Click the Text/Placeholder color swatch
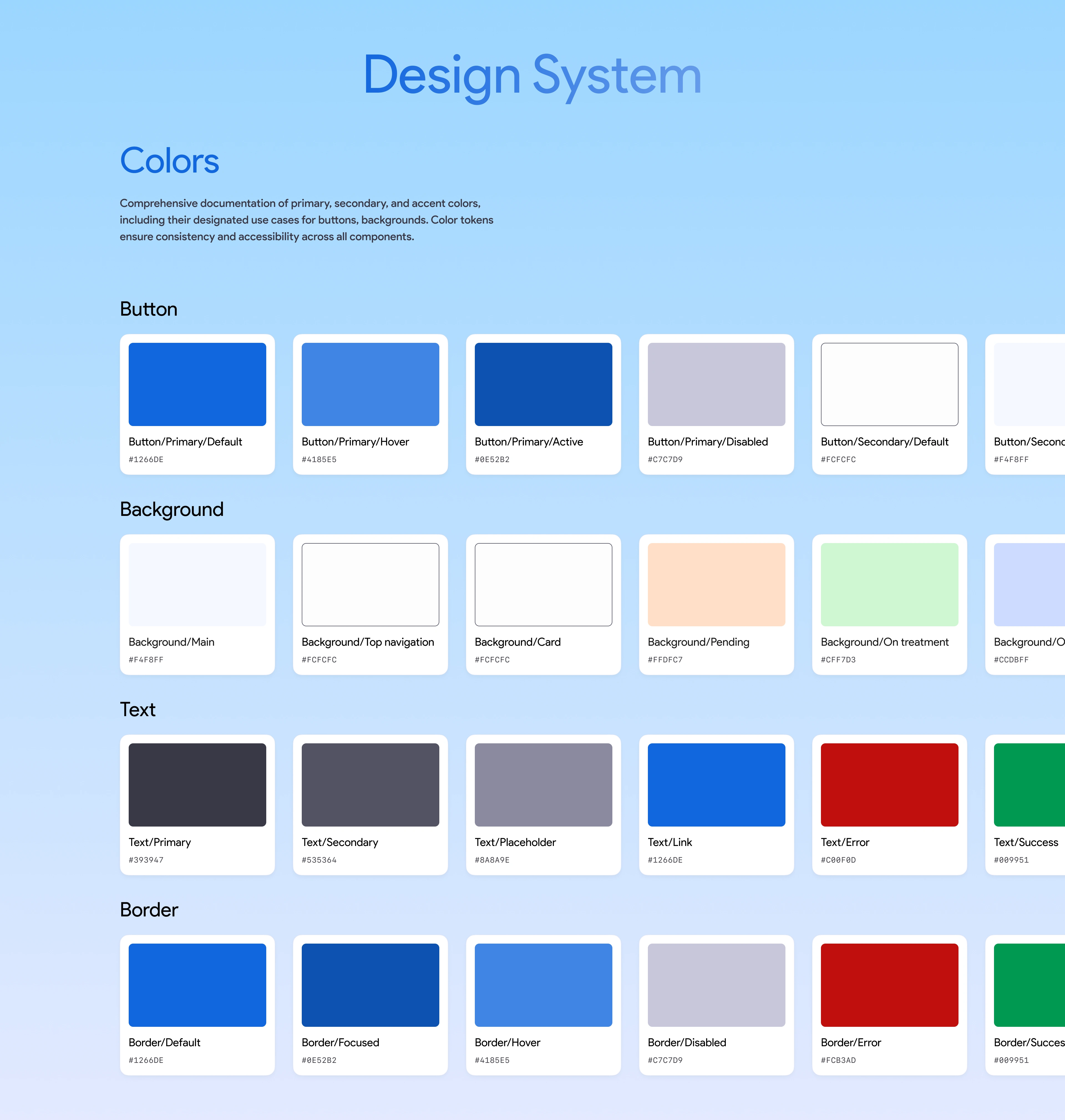1065x1120 pixels. pyautogui.click(x=543, y=784)
